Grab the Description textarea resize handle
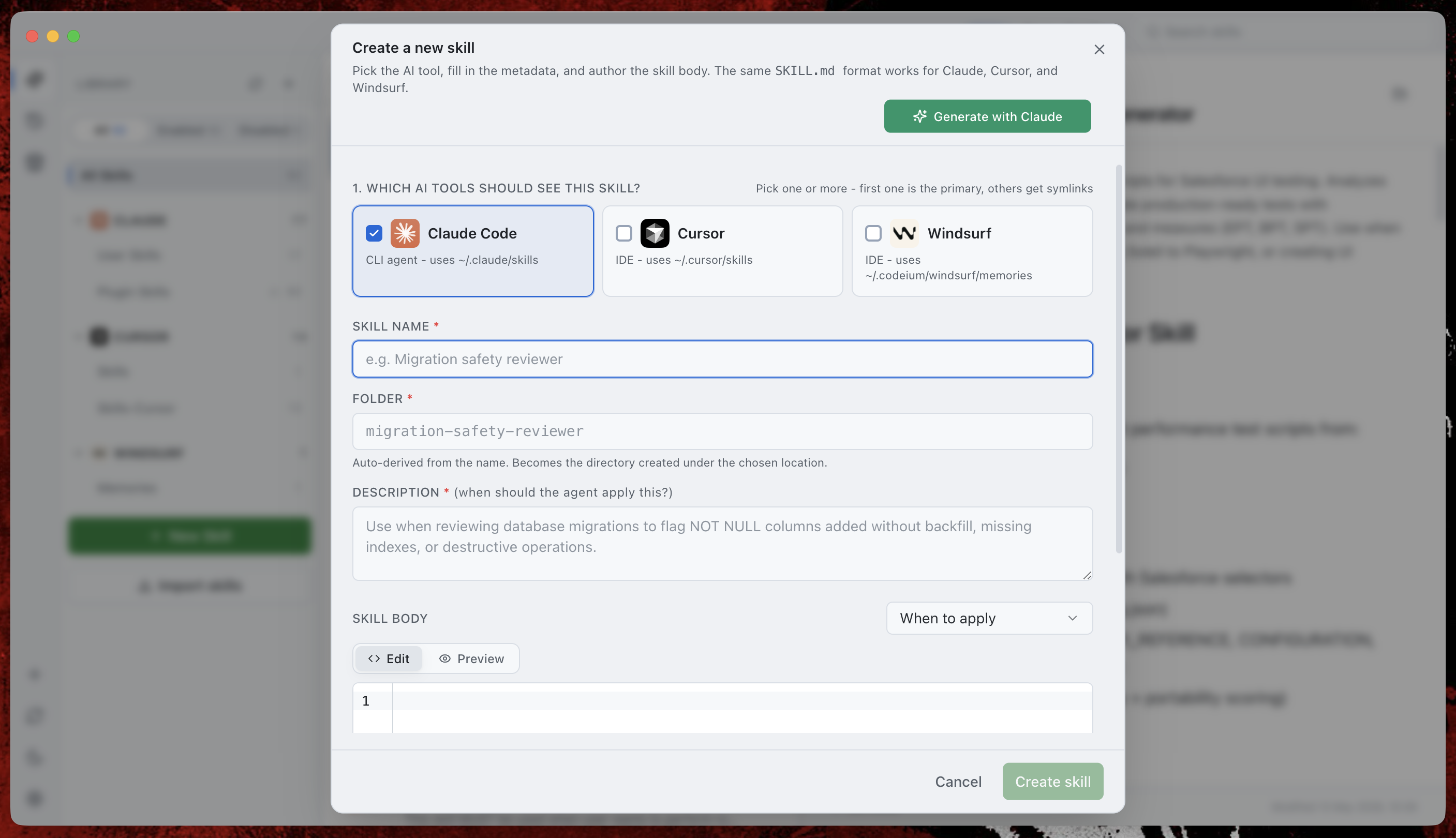 coord(1087,575)
